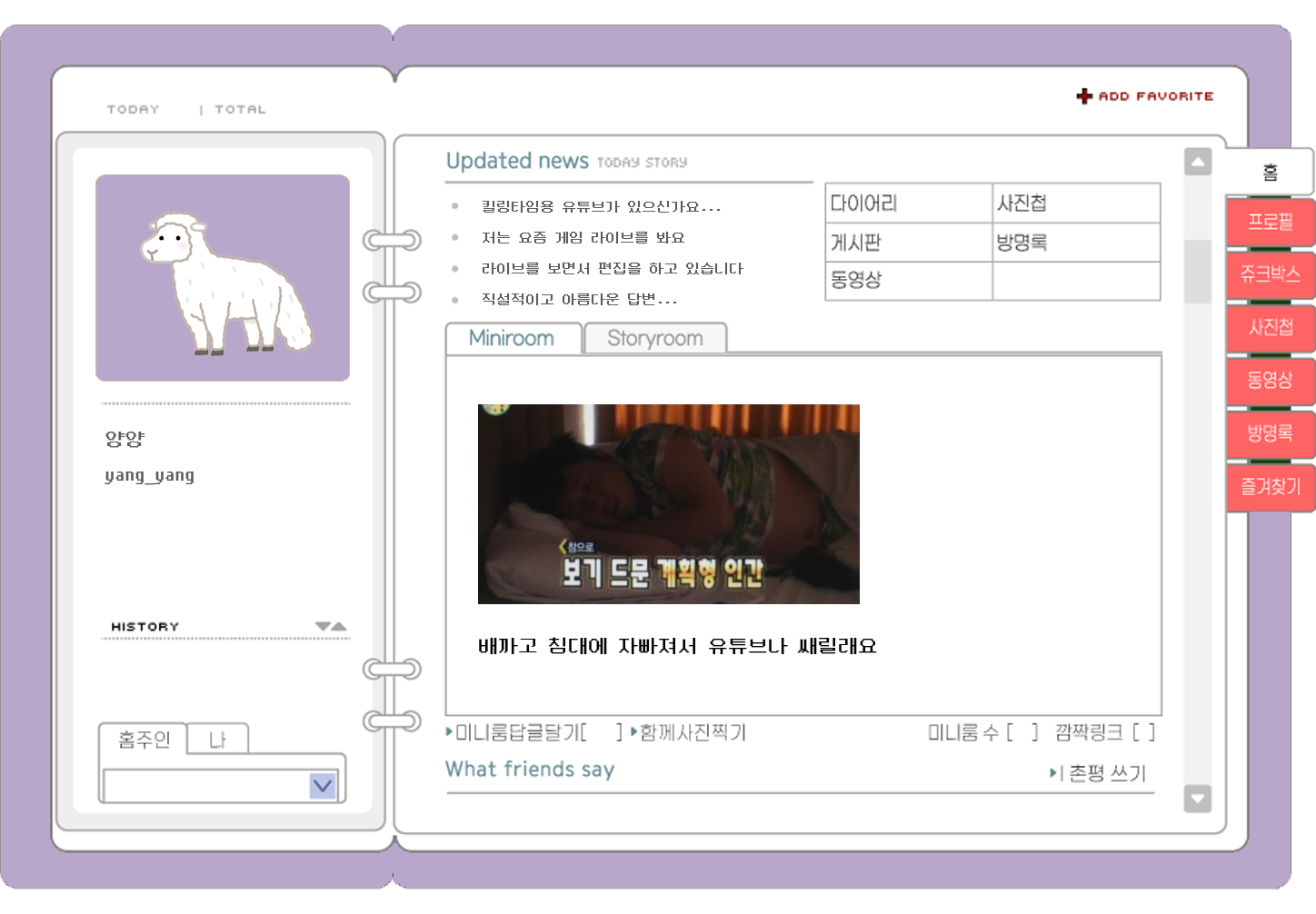
Task: Switch to the TOTAL counter view
Action: point(240,108)
